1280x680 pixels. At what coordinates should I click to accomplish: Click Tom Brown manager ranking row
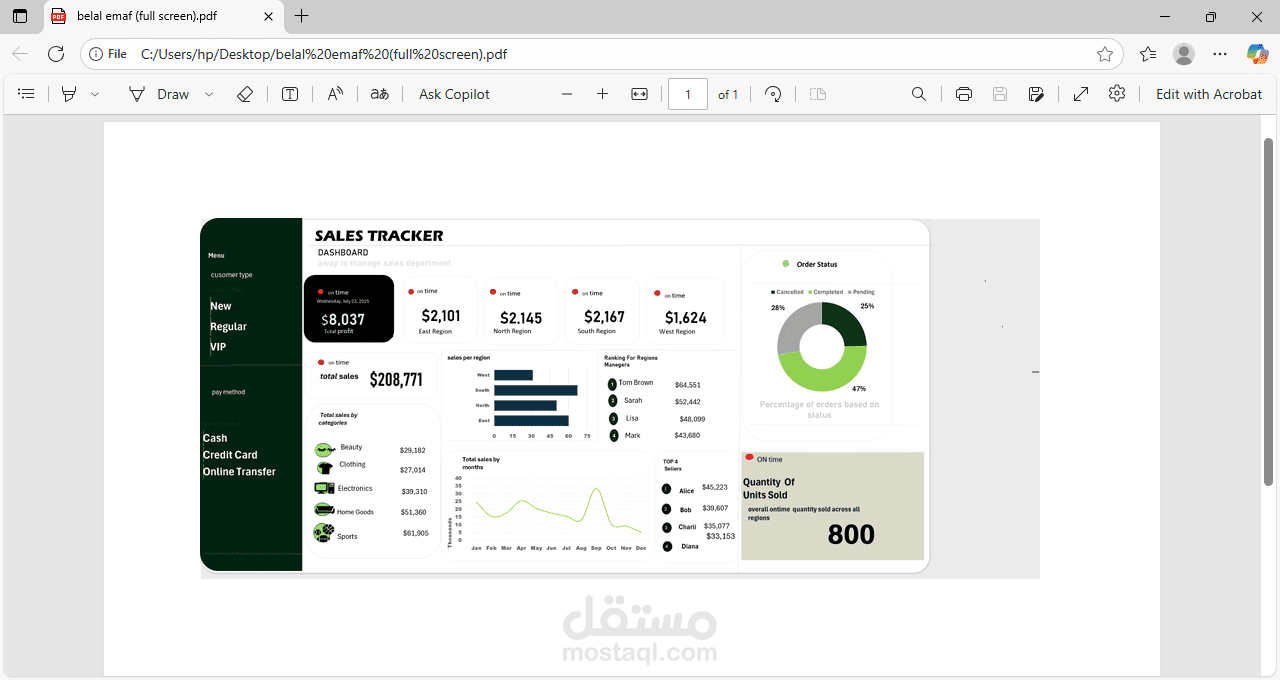pyautogui.click(x=654, y=384)
